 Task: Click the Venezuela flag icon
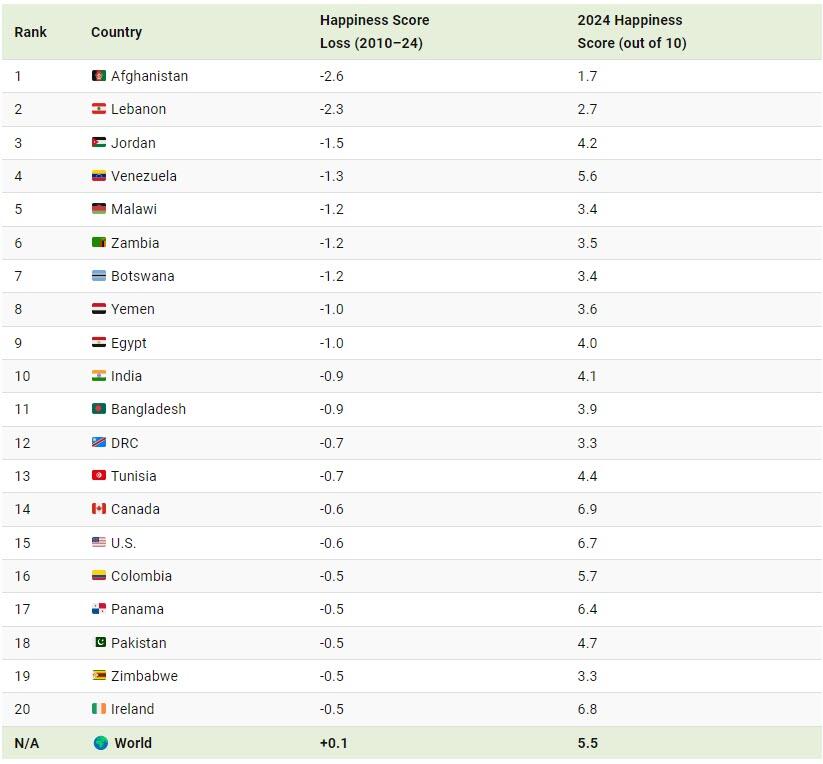(98, 176)
